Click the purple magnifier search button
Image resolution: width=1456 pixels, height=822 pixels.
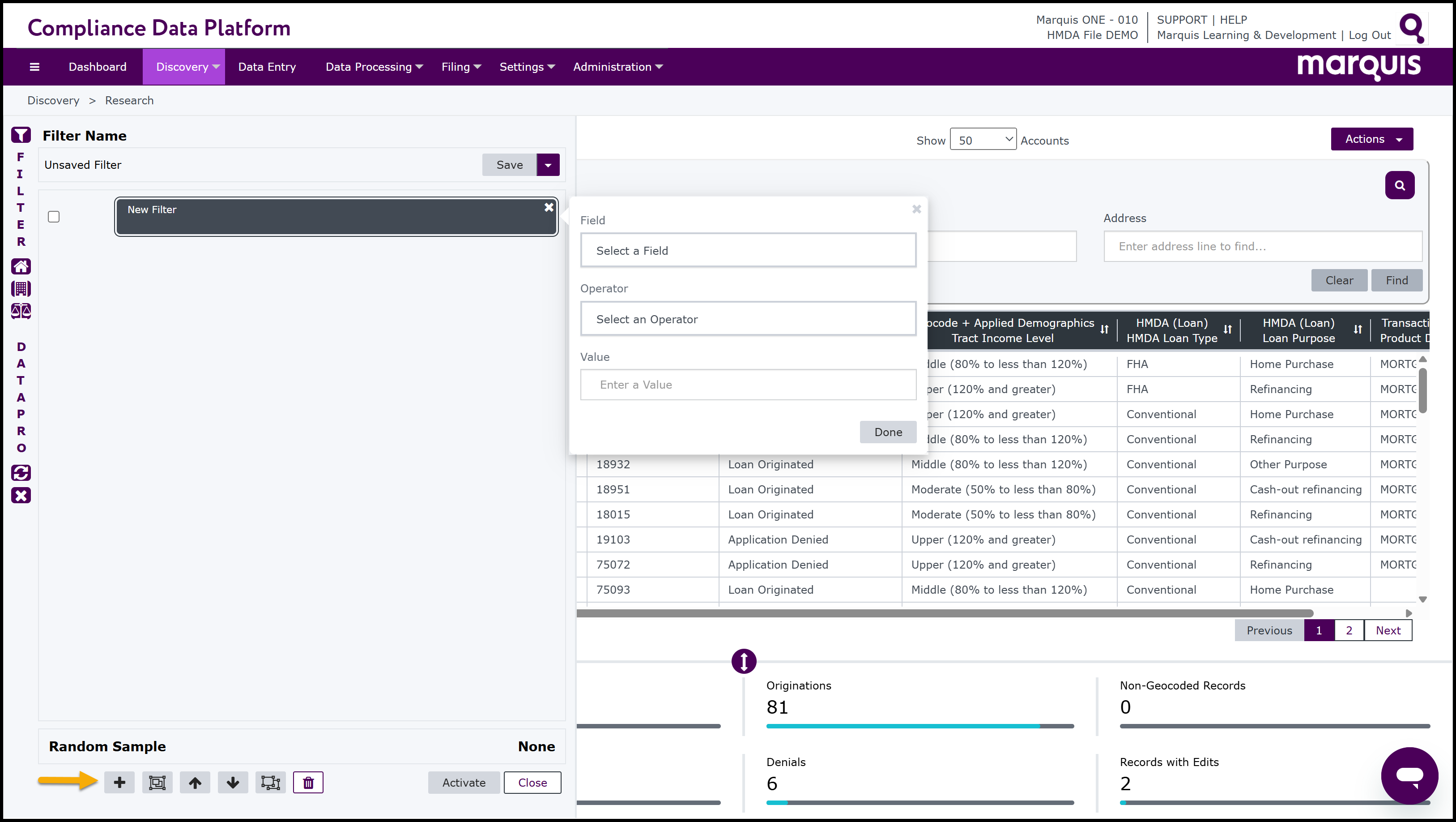pos(1400,185)
